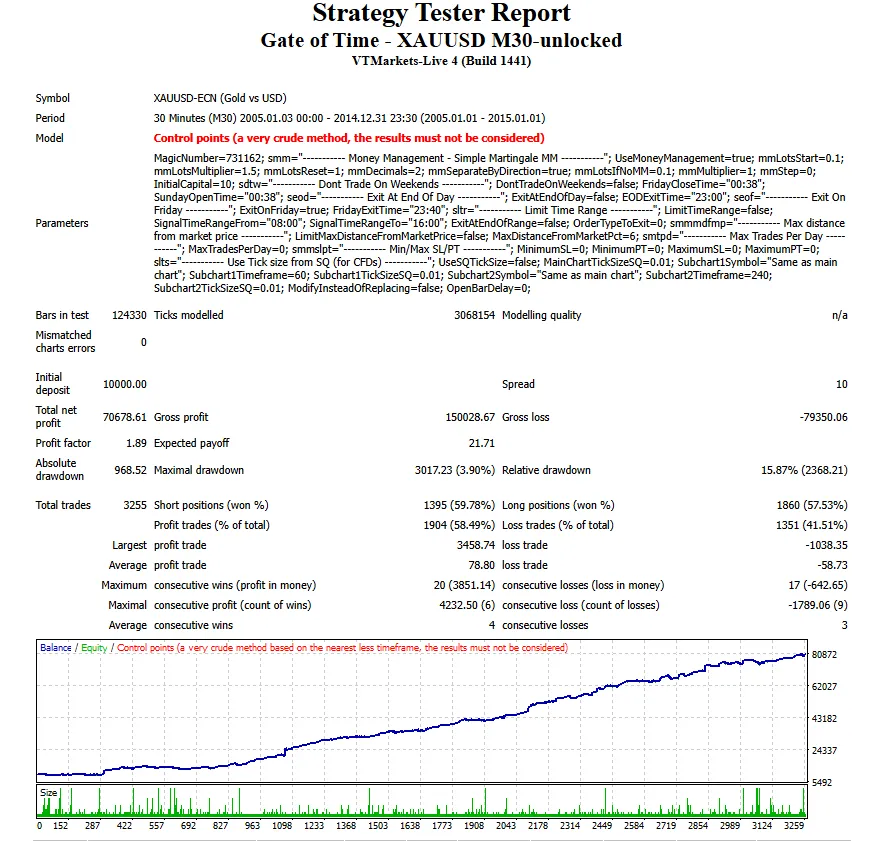Screen dimensions: 877x841
Task: Click Ticks modelled value '3068154'
Action: 474,315
